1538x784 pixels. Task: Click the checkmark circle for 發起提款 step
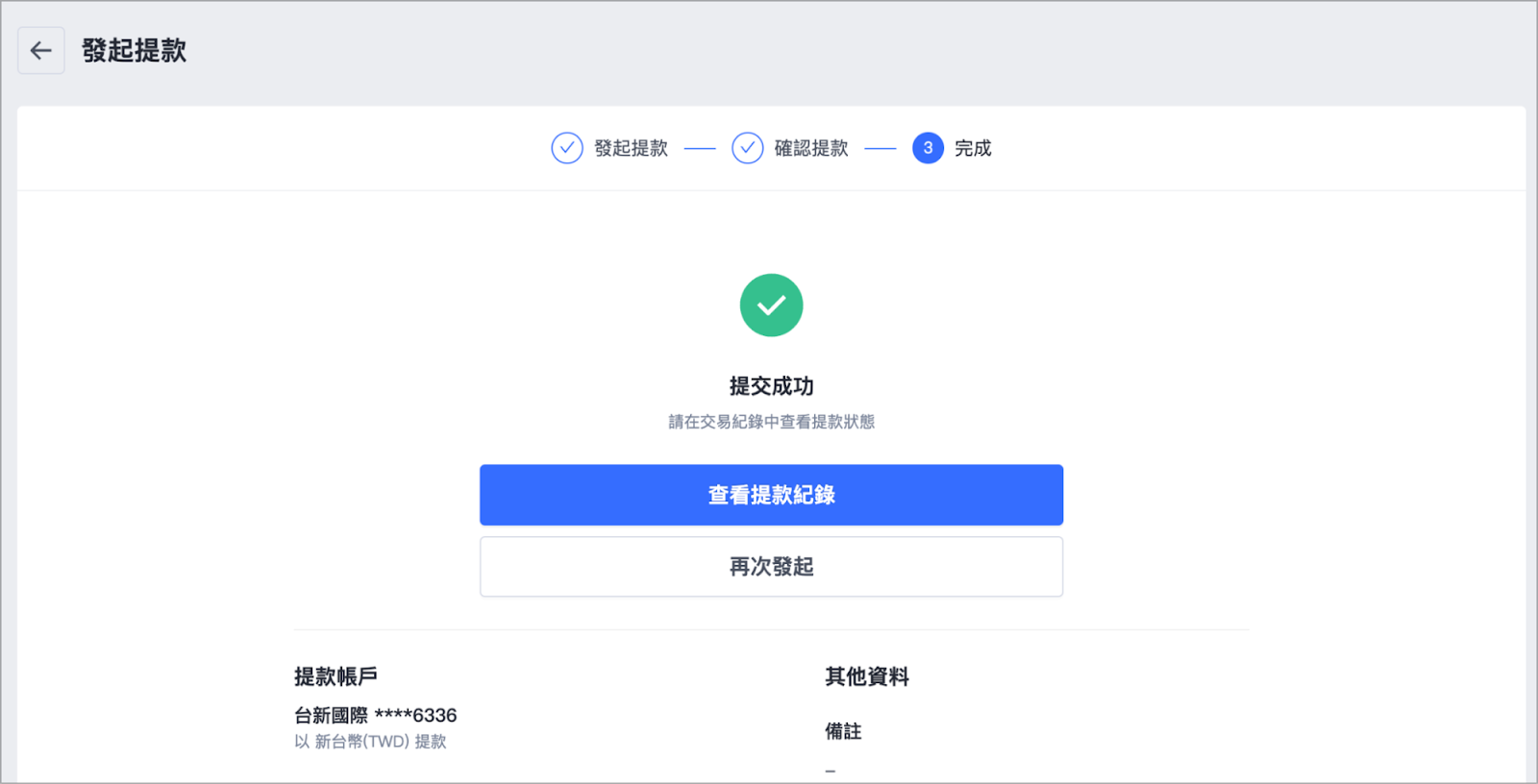click(567, 148)
